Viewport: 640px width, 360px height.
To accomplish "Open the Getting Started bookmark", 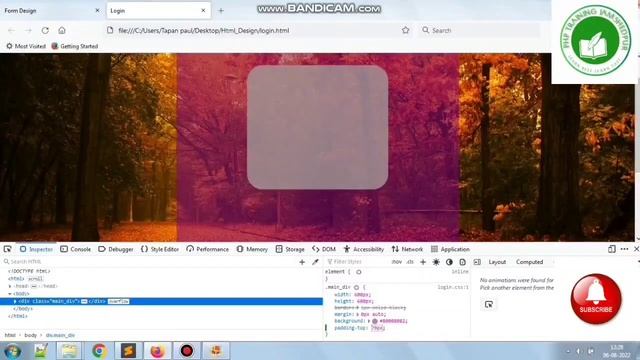I will coord(75,46).
